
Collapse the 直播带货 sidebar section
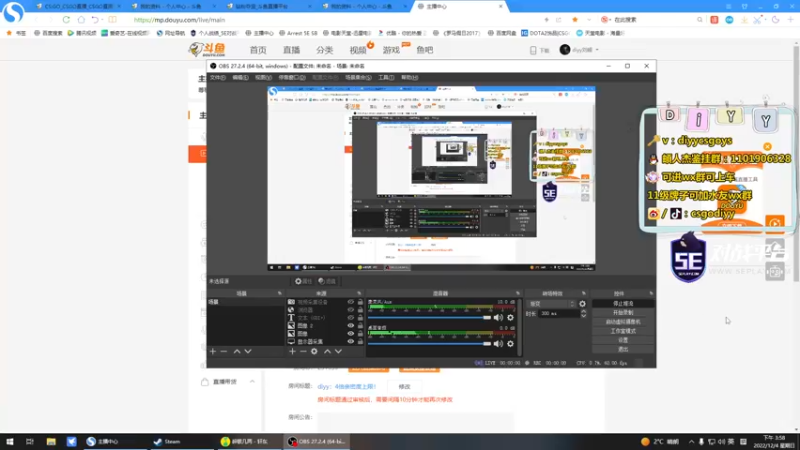click(x=252, y=382)
